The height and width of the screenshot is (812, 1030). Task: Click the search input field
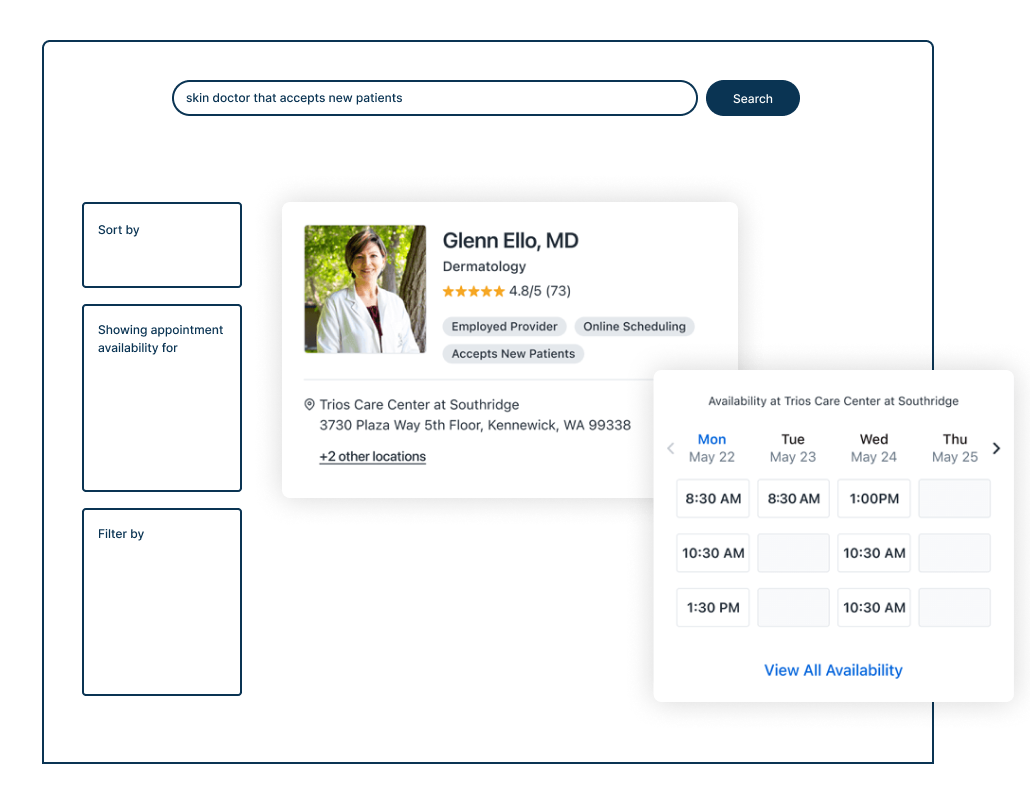pyautogui.click(x=434, y=98)
